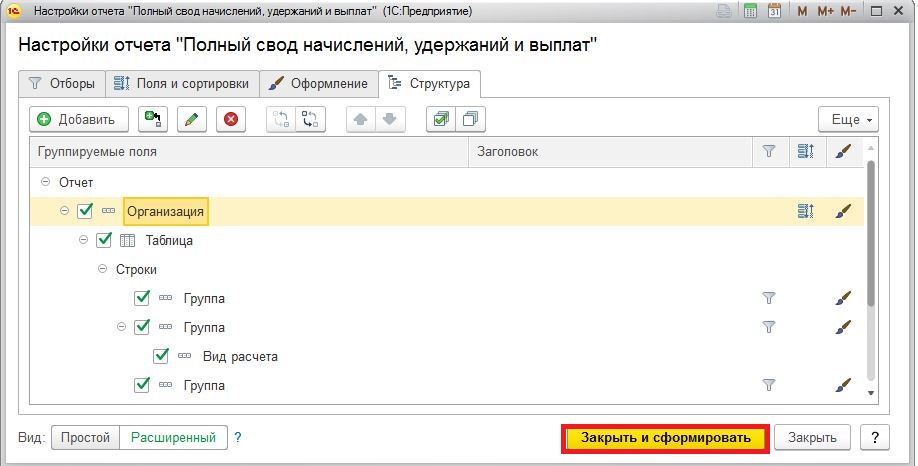
Task: Click the M+ memory add button
Action: click(x=825, y=11)
